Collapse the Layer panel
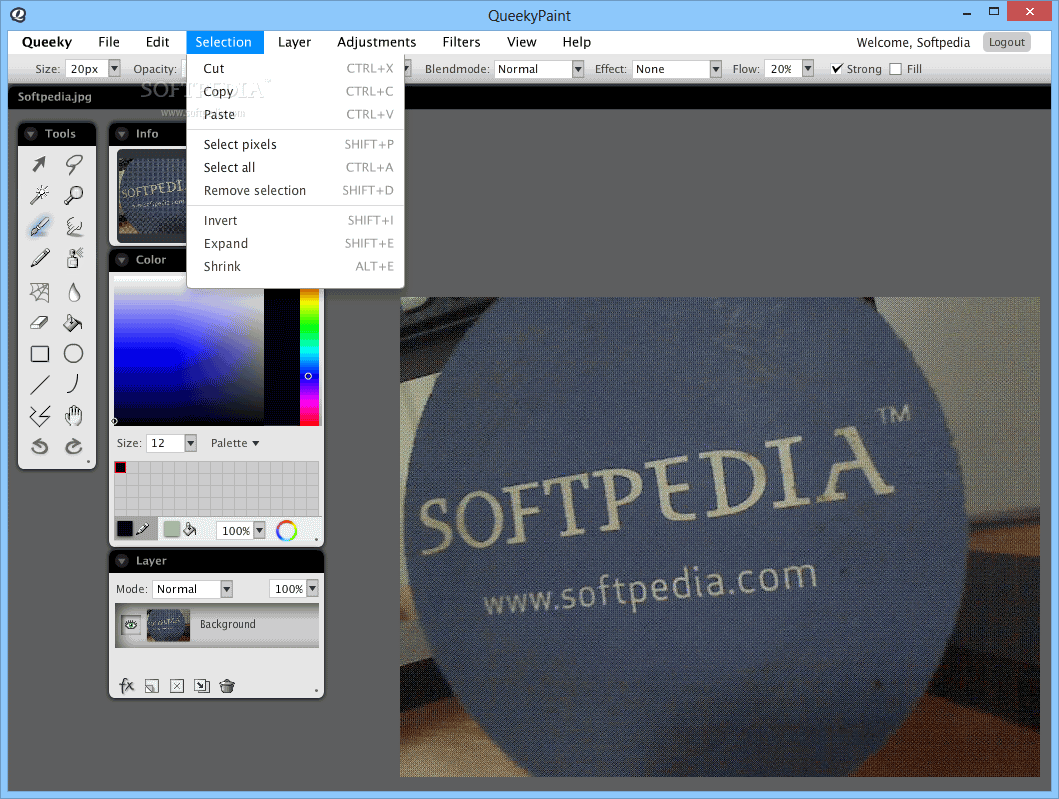This screenshot has width=1059, height=799. click(122, 561)
